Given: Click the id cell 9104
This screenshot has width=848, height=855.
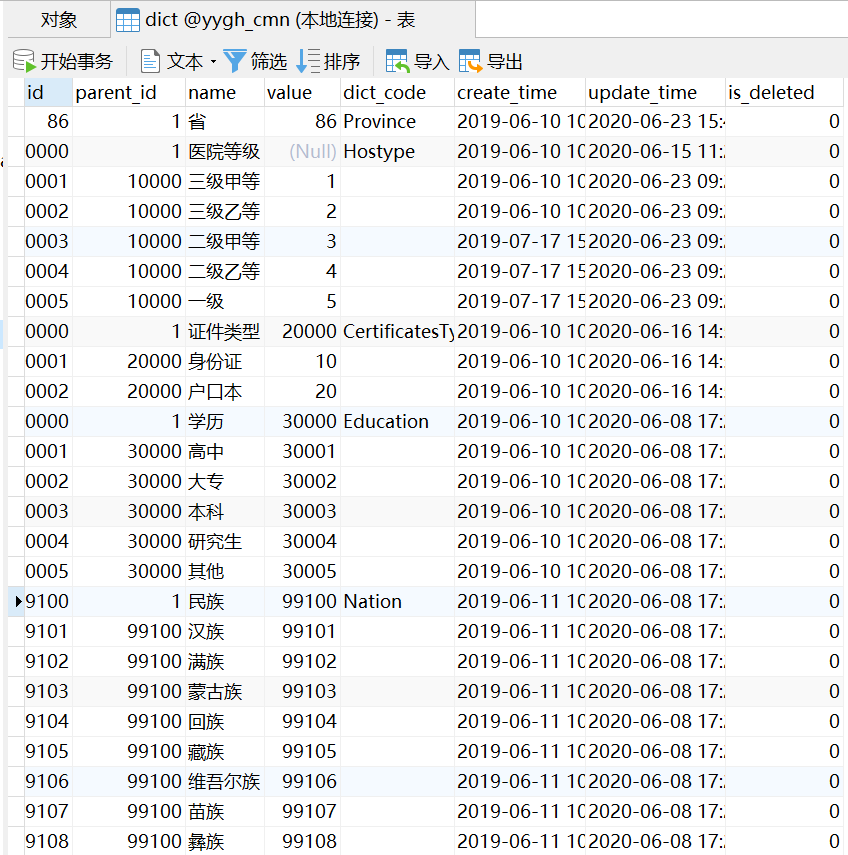Looking at the screenshot, I should [x=48, y=721].
